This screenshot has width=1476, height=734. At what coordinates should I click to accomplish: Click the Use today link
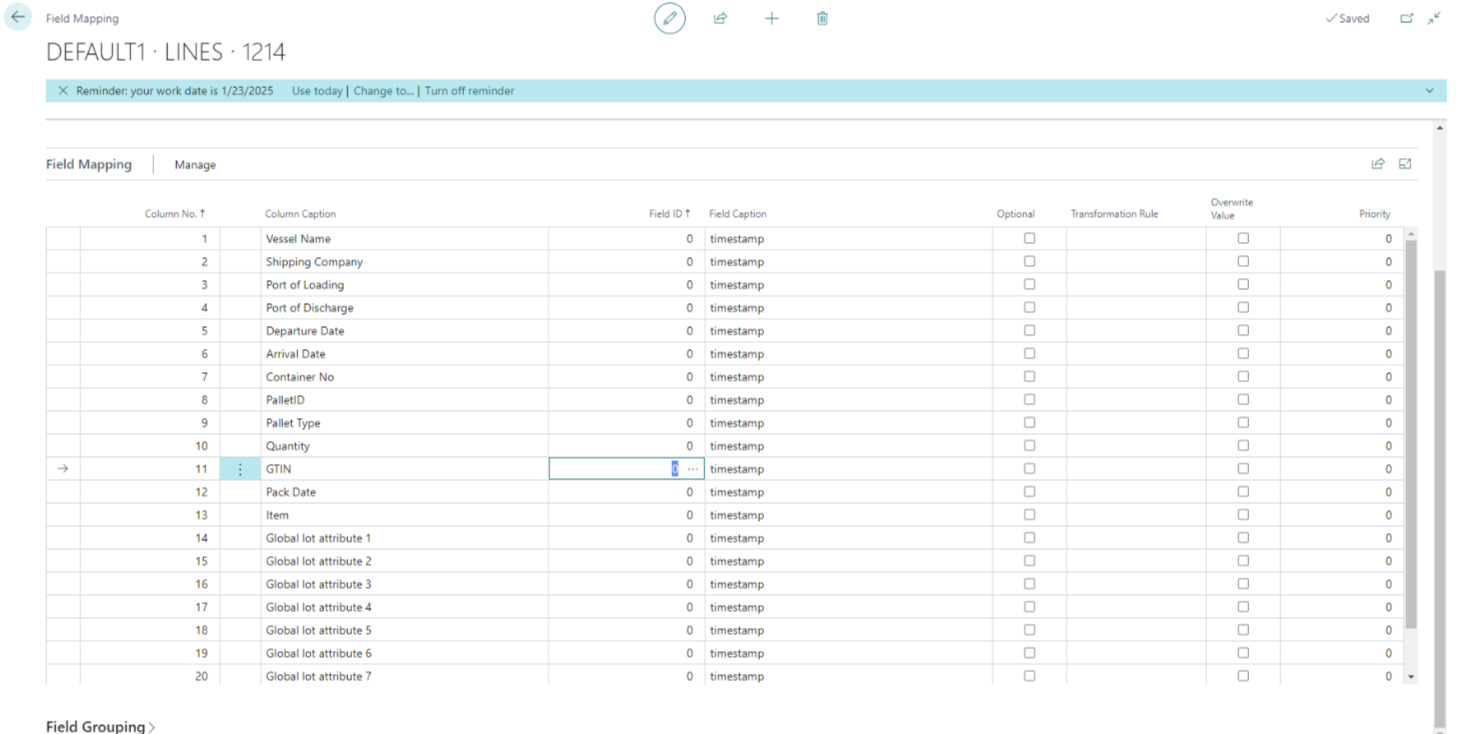pyautogui.click(x=317, y=91)
